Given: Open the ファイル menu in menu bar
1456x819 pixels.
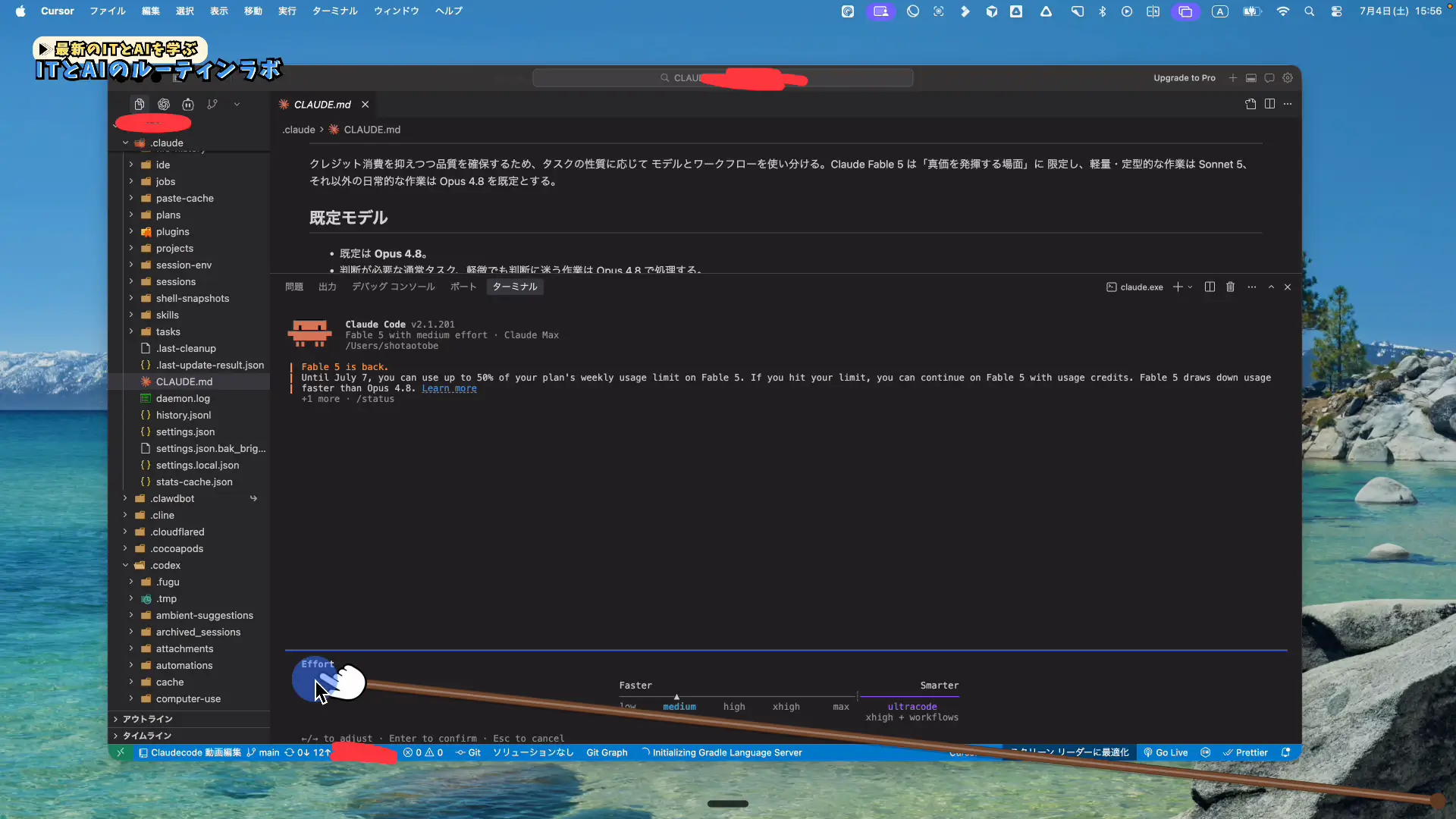Looking at the screenshot, I should point(108,11).
